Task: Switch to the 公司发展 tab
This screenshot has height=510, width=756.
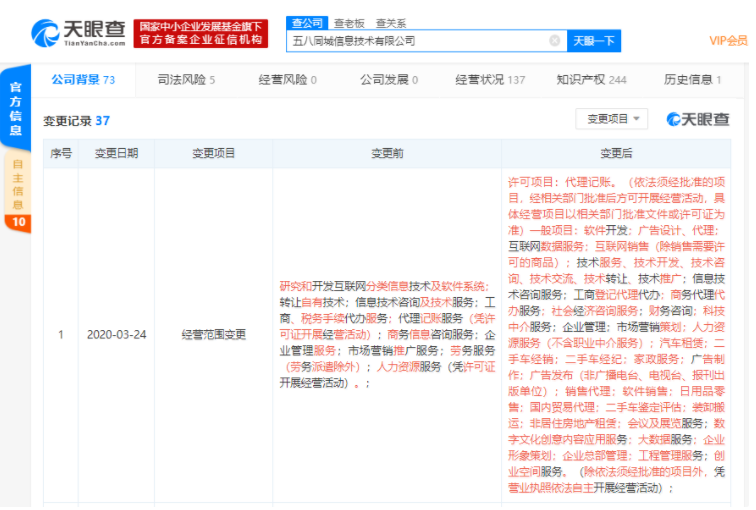Action: tap(389, 80)
